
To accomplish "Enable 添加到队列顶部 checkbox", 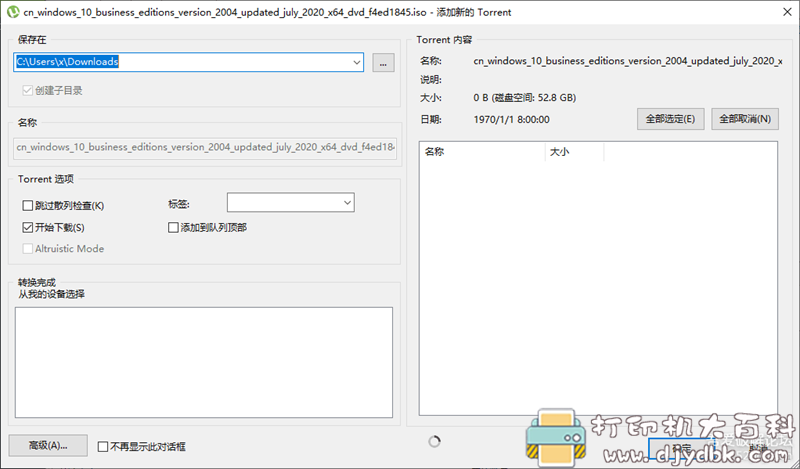I will click(173, 228).
